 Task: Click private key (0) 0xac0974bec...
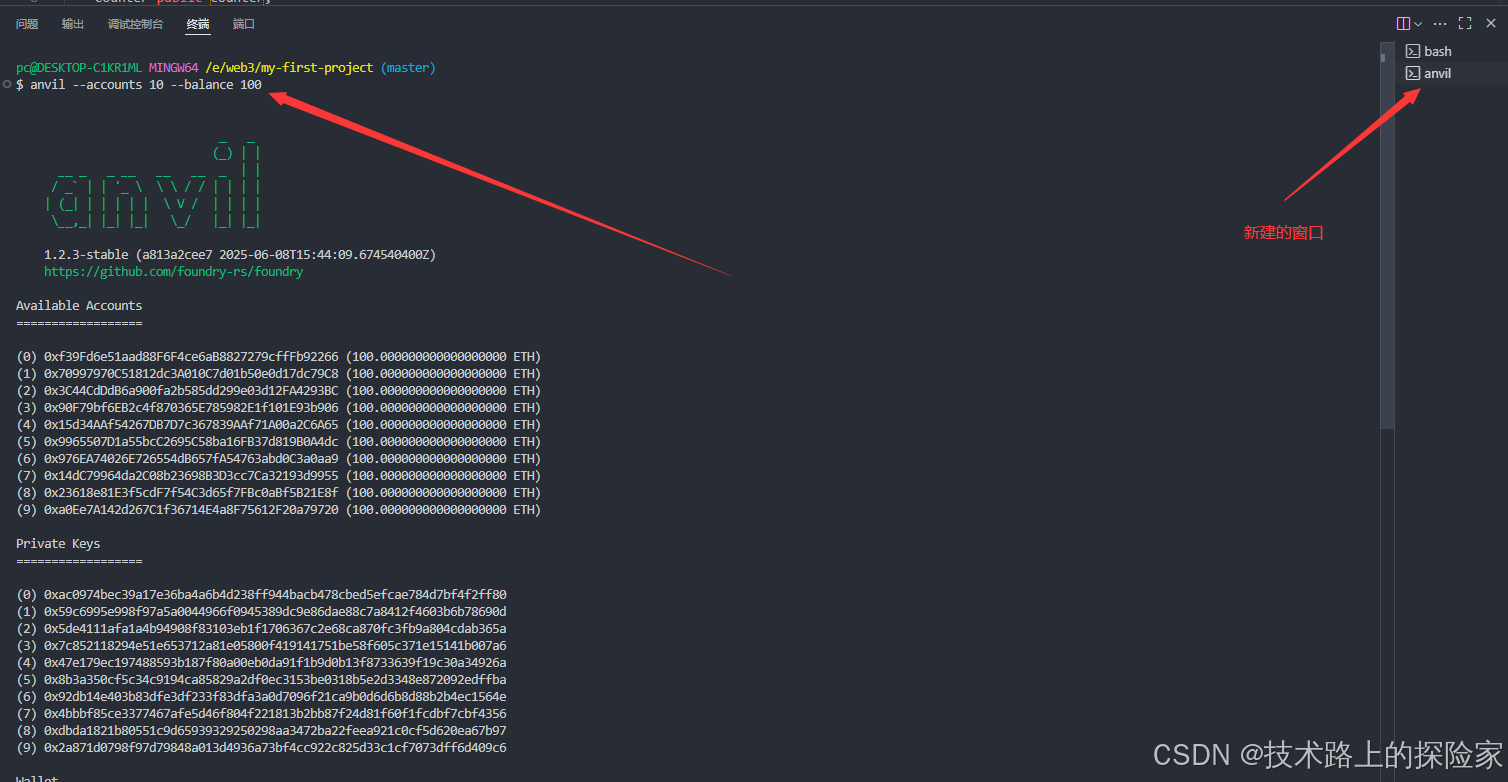point(275,595)
